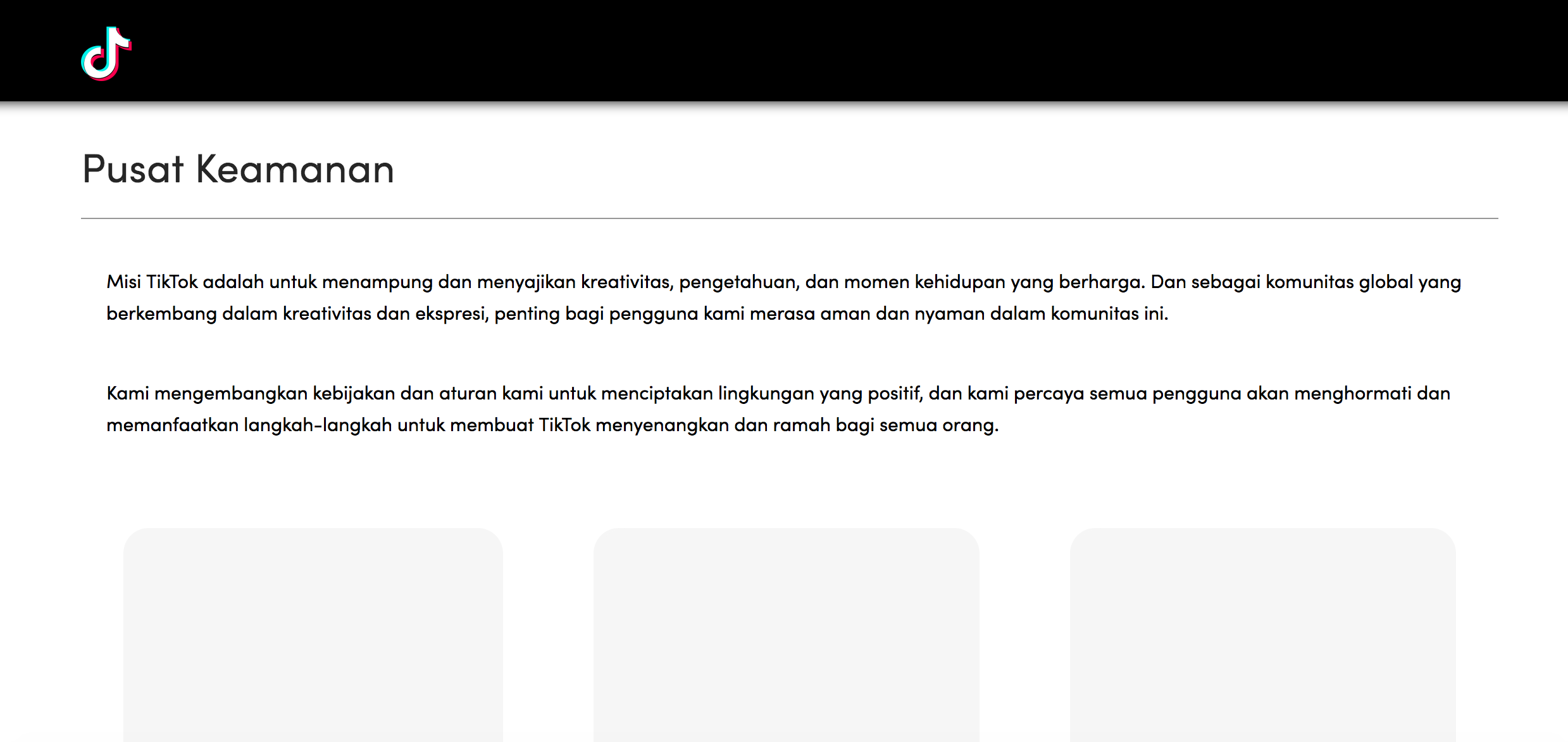1568x742 pixels.
Task: Click the Pusat Keamanan page heading
Action: tap(238, 169)
